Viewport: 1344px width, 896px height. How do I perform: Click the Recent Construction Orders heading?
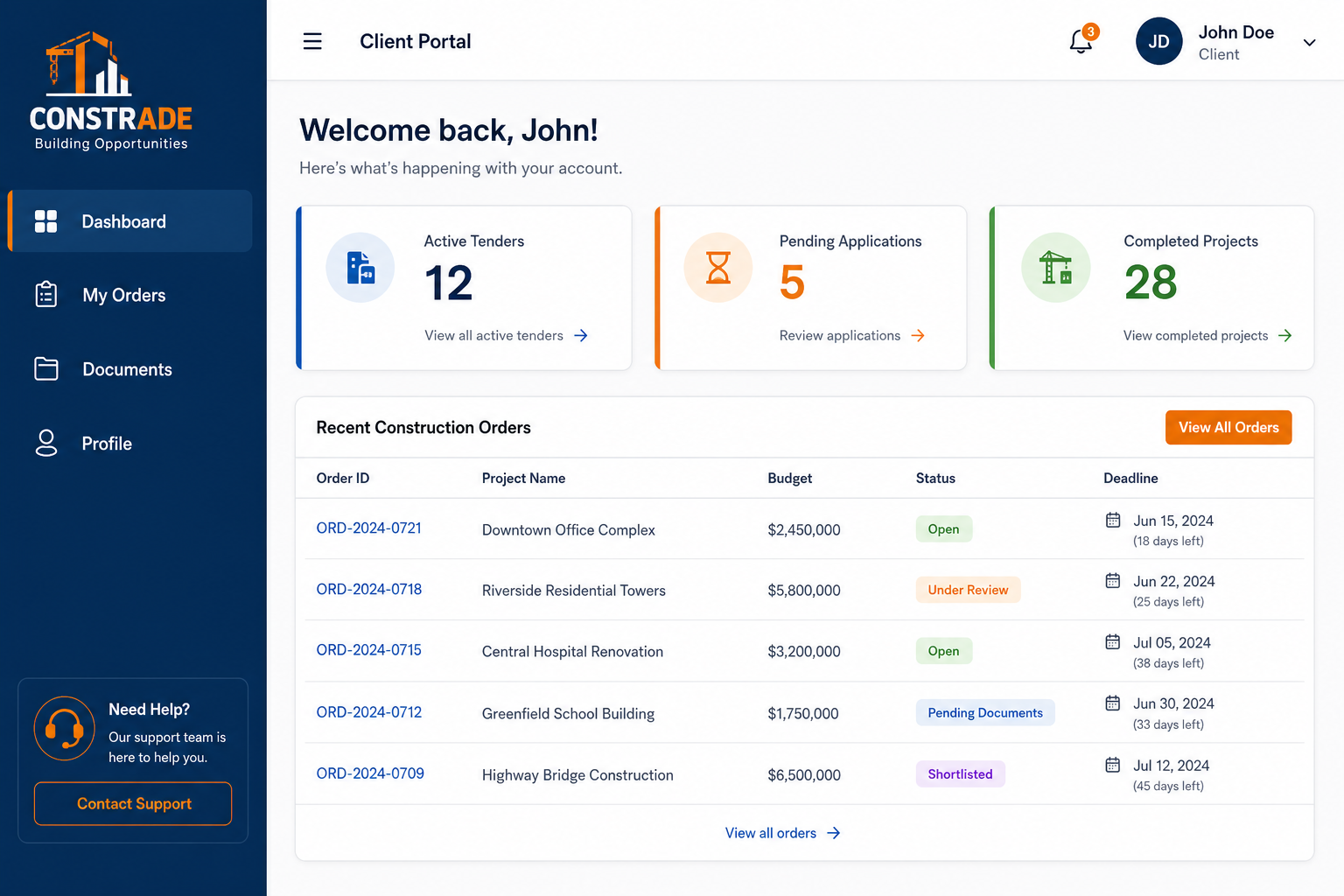point(423,427)
